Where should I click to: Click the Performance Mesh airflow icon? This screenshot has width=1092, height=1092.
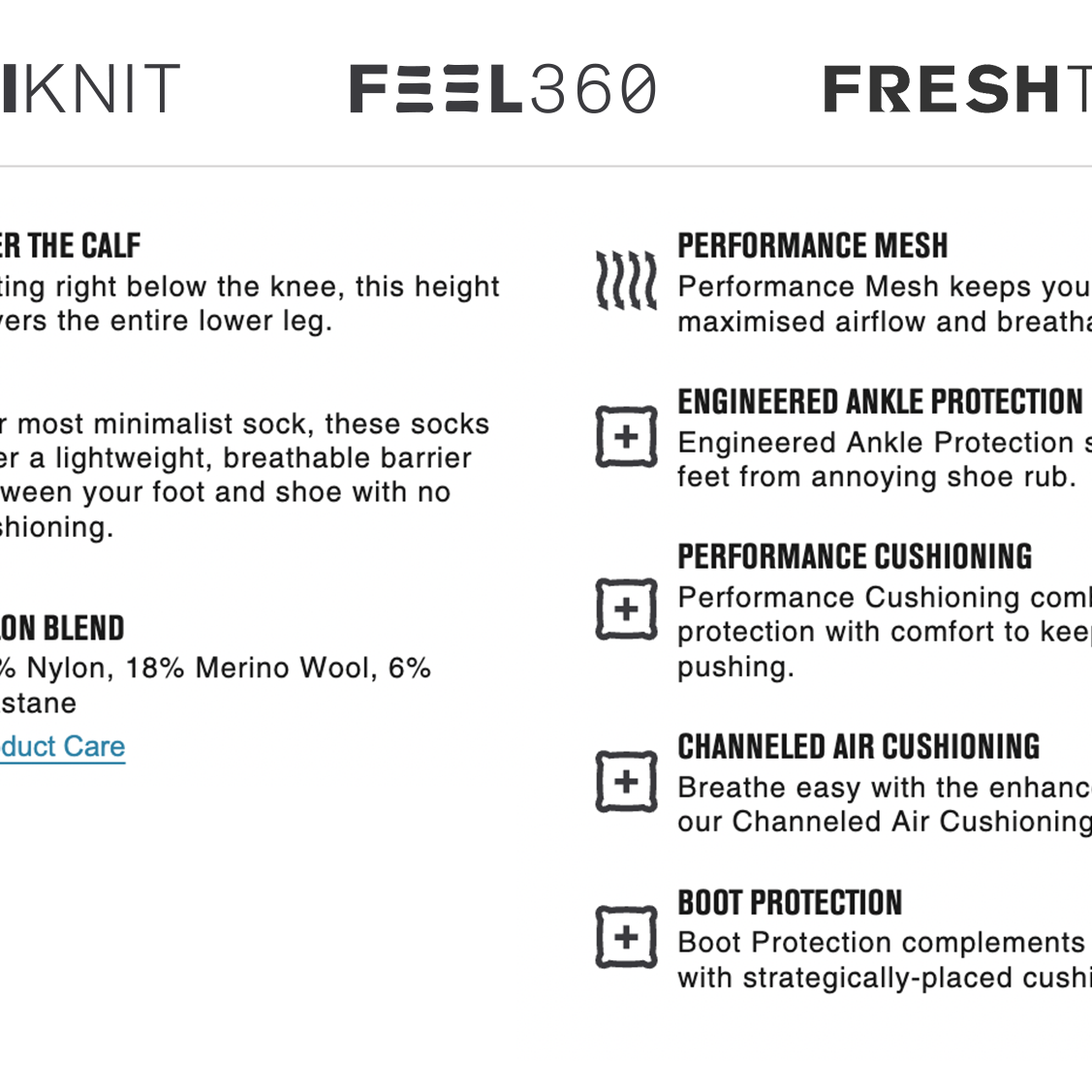coord(626,280)
